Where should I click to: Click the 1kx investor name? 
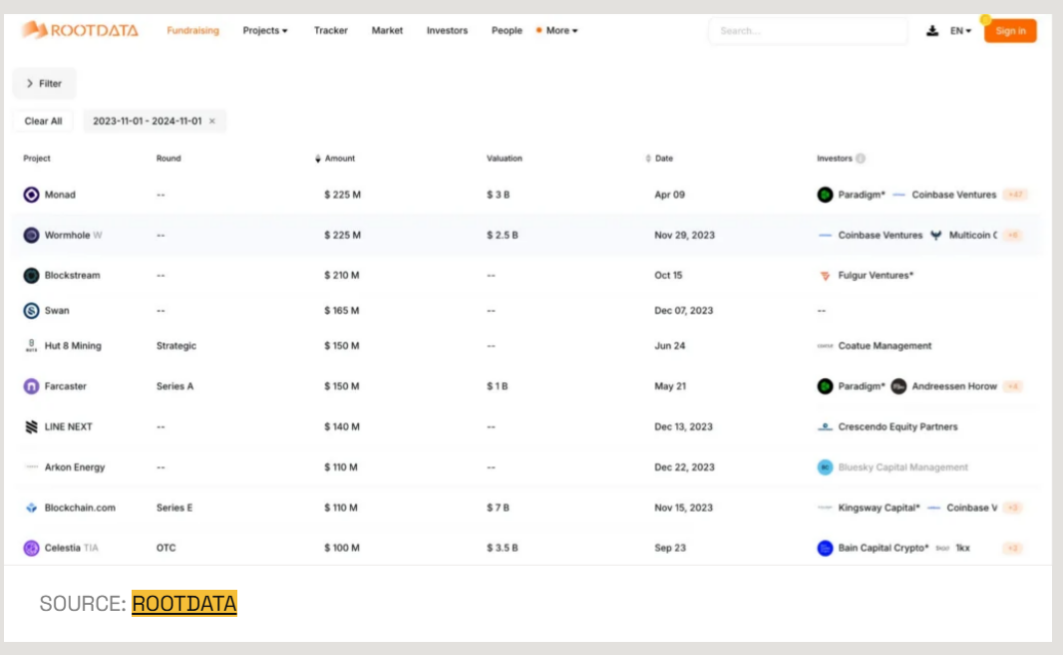[x=963, y=548]
